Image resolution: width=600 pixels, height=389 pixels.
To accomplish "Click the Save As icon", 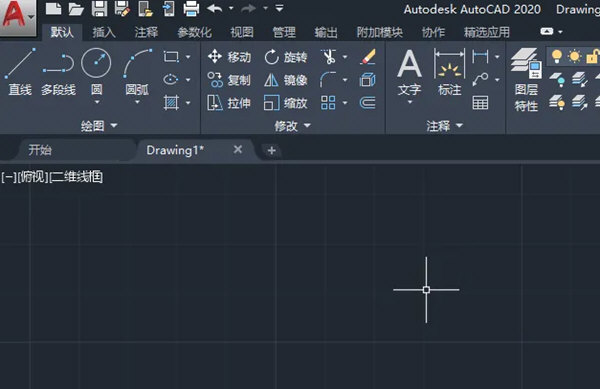I will (122, 8).
